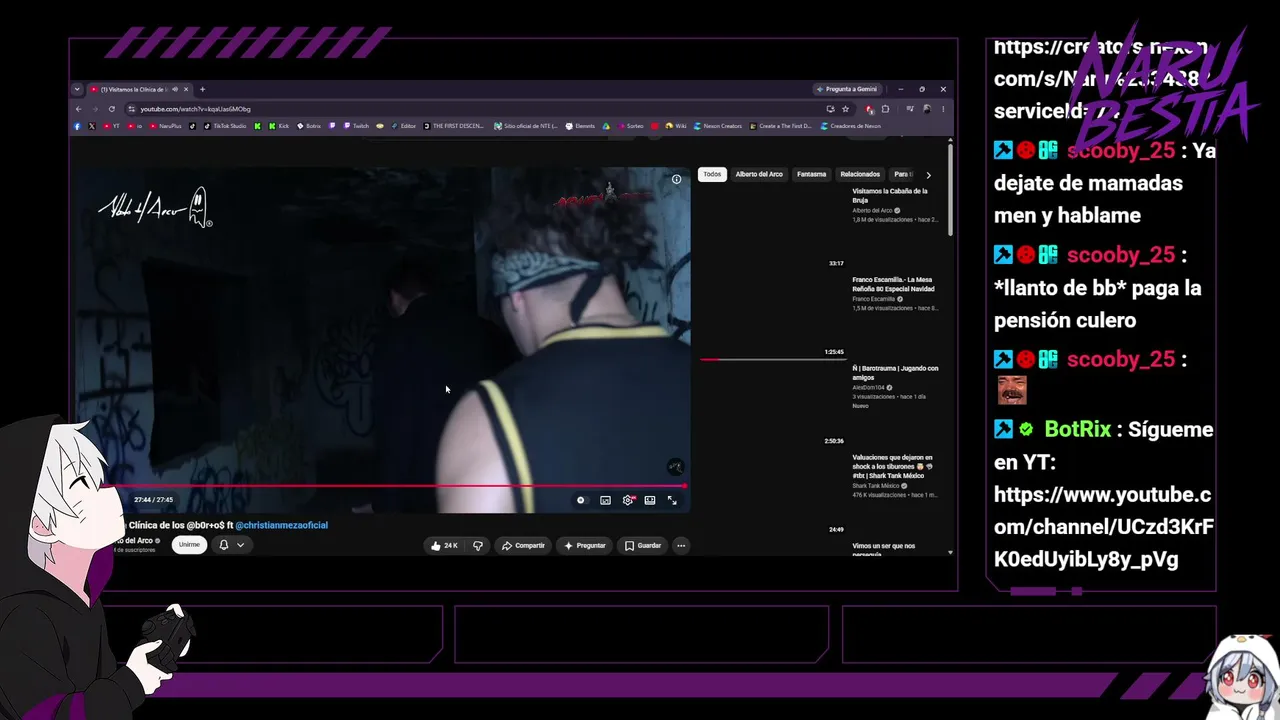This screenshot has height=720, width=1280.
Task: Open the Create a The First D... bookmark
Action: tap(780, 126)
